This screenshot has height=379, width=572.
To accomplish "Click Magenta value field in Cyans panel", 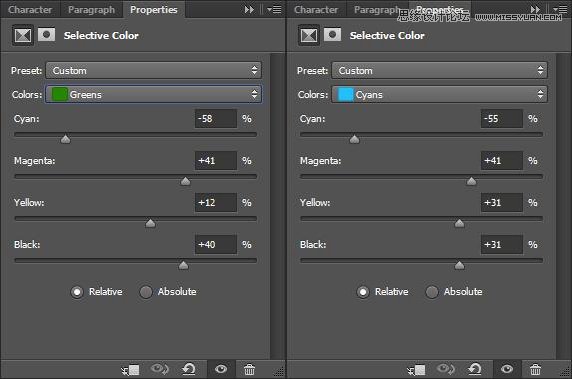I will (x=502, y=161).
